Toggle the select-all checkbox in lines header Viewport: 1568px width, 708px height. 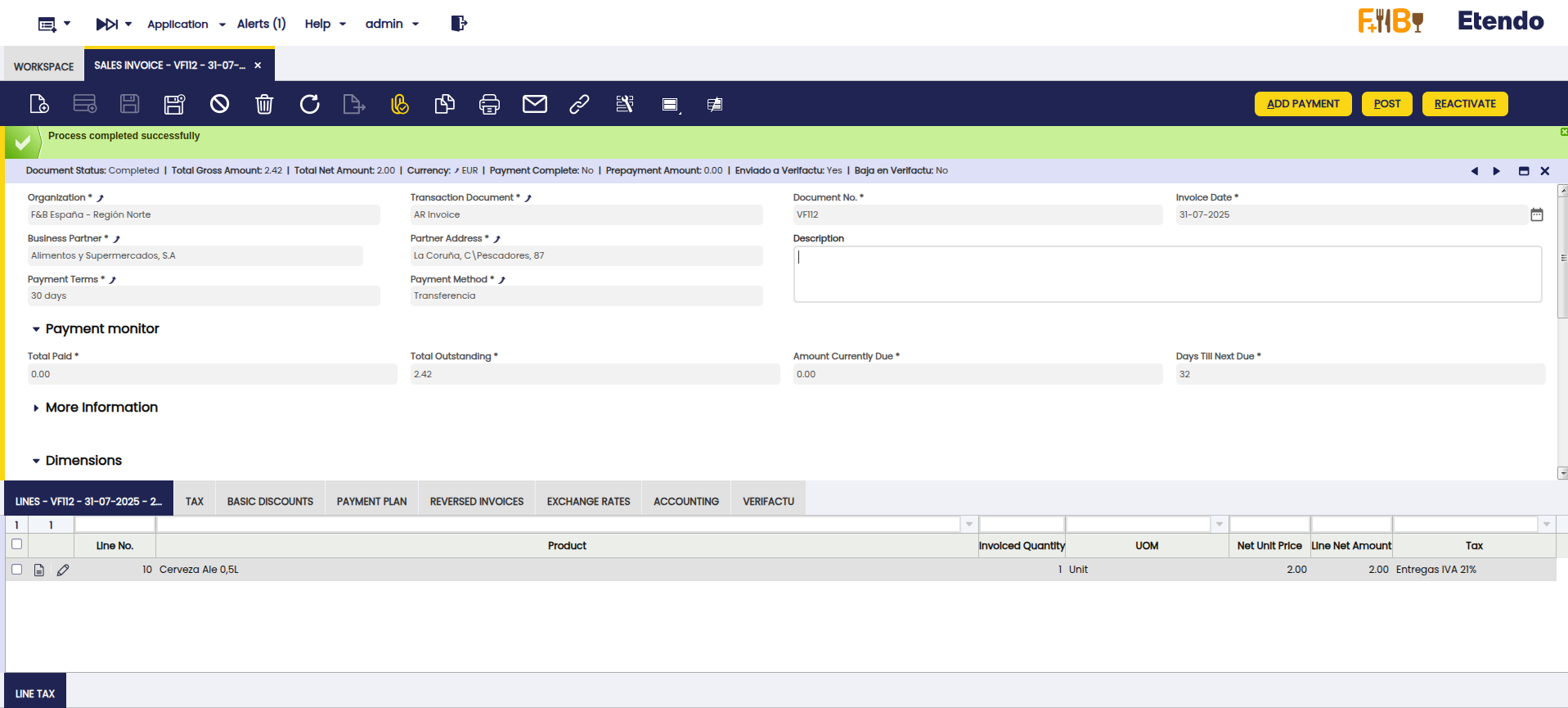(16, 544)
